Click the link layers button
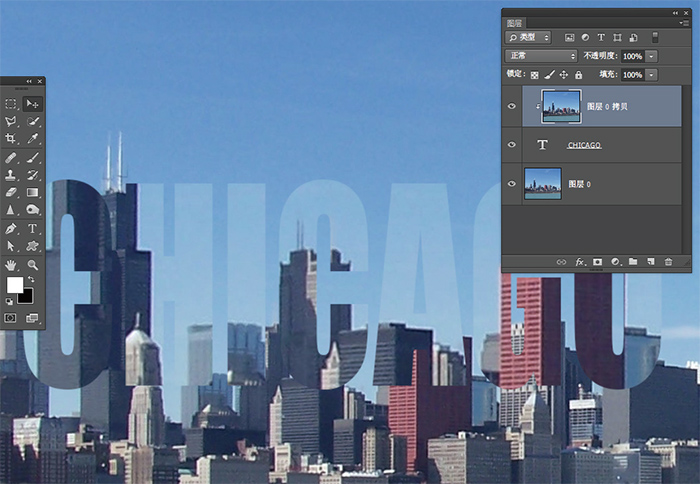Image resolution: width=700 pixels, height=484 pixels. (x=561, y=262)
